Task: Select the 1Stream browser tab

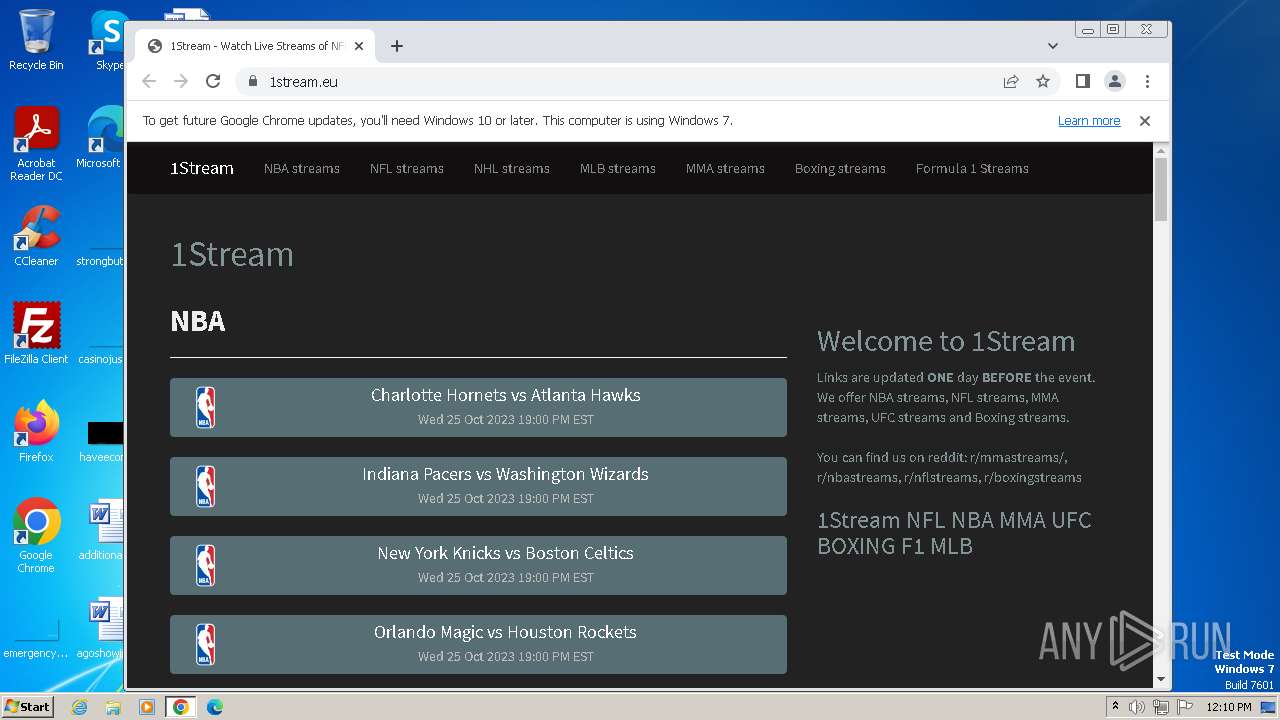Action: coord(255,46)
